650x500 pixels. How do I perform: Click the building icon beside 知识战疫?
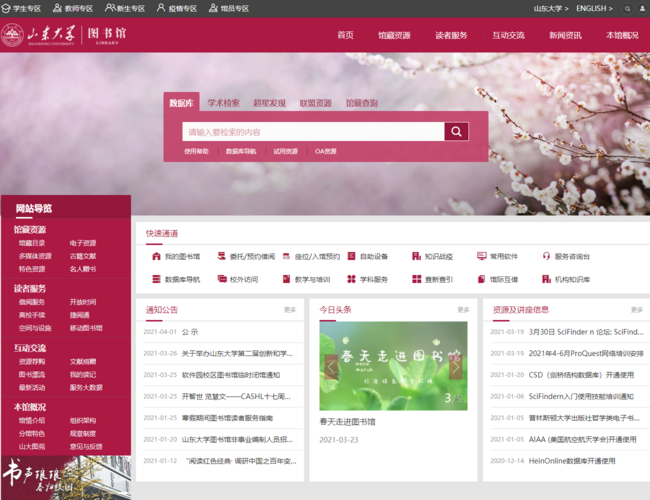tap(416, 256)
